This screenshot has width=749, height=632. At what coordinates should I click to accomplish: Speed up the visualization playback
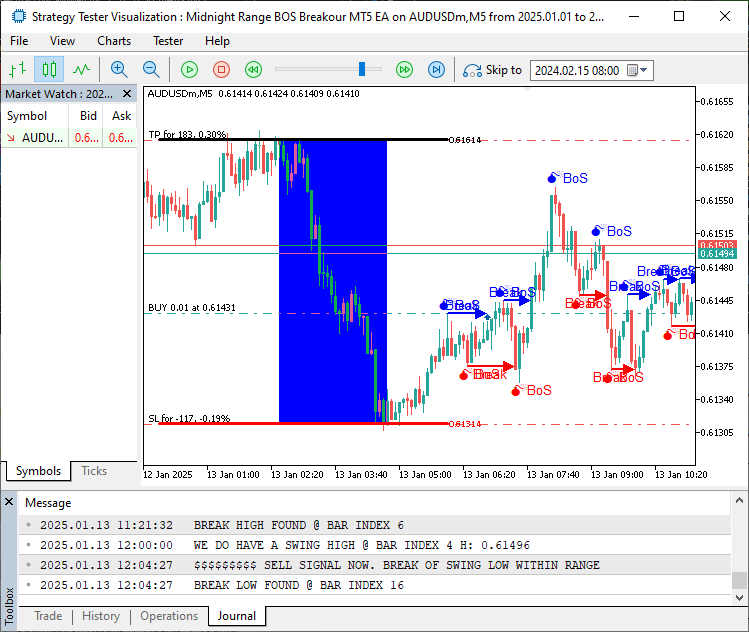click(x=404, y=69)
